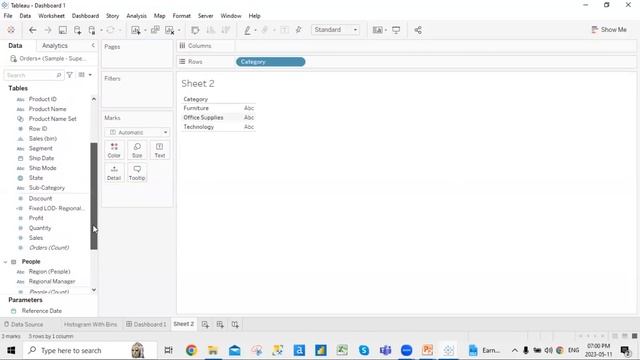This screenshot has width=640, height=360.
Task: Select the Regional Manager field
Action: point(52,281)
